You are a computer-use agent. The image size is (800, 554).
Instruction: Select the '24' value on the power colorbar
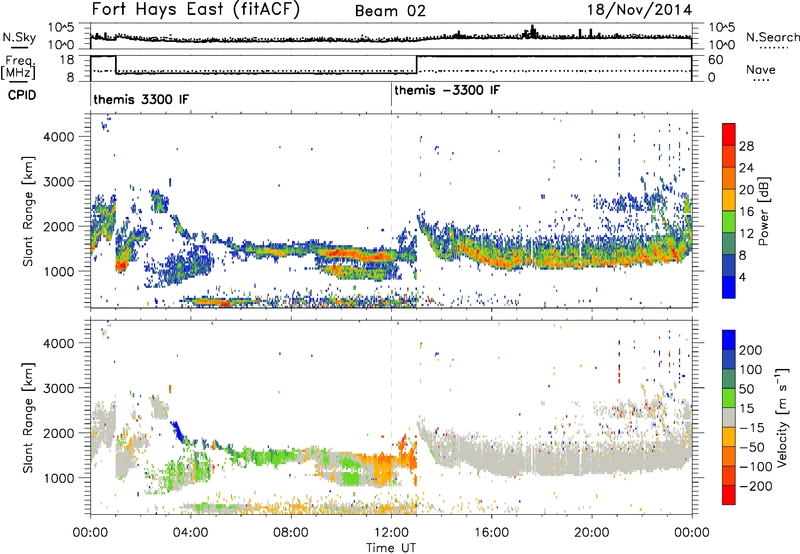(x=746, y=168)
